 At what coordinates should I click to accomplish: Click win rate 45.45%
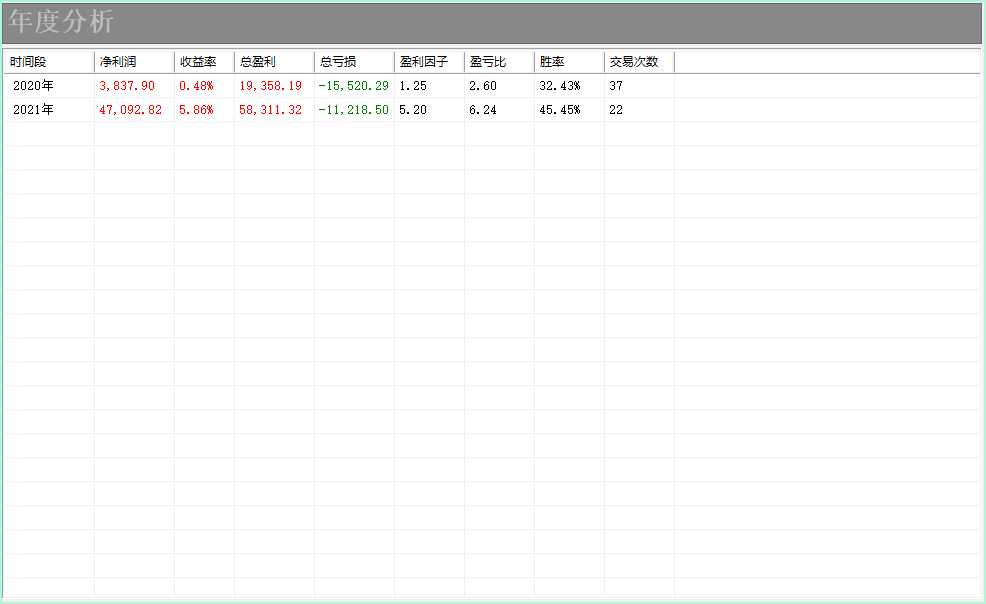point(560,109)
